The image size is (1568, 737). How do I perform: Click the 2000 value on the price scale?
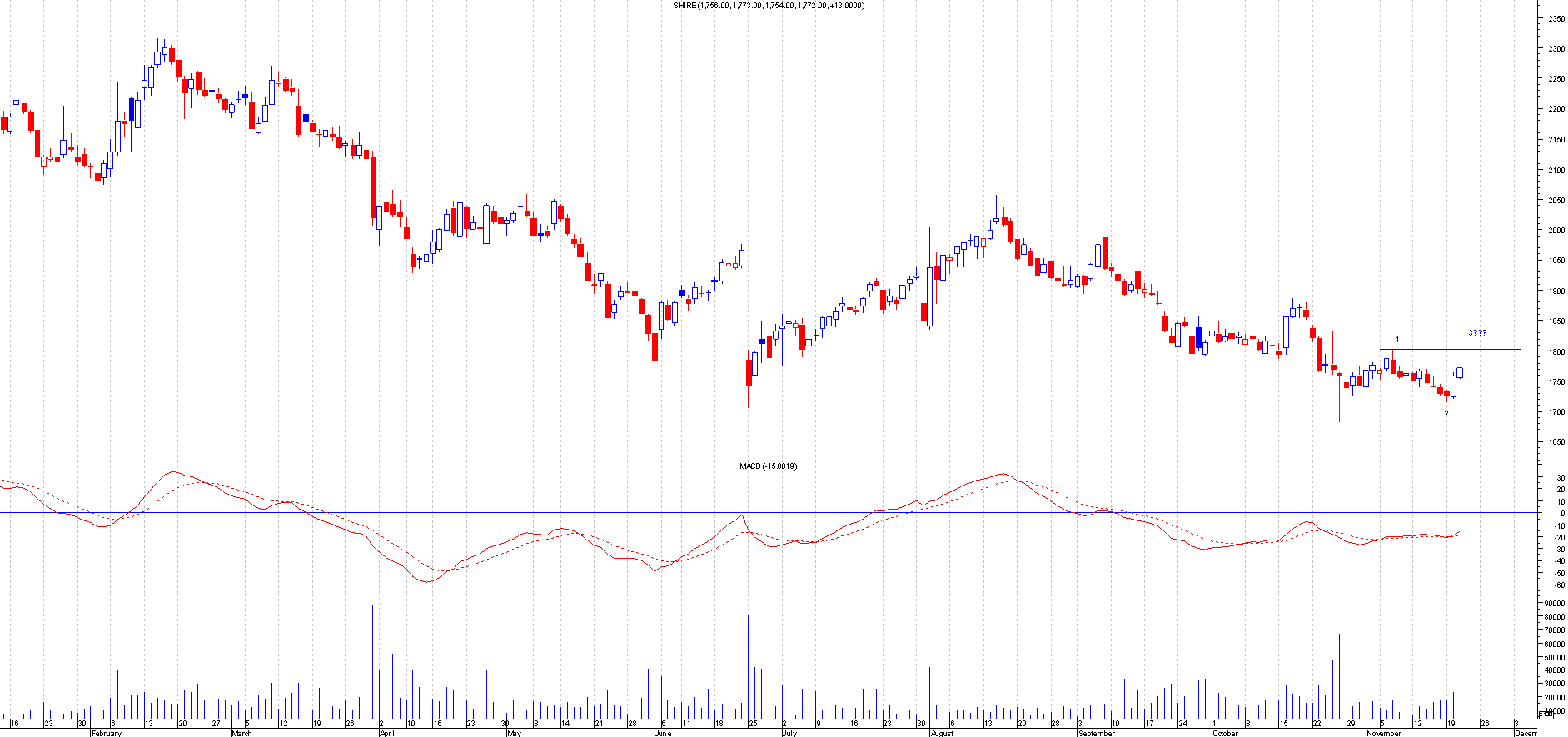(1556, 231)
